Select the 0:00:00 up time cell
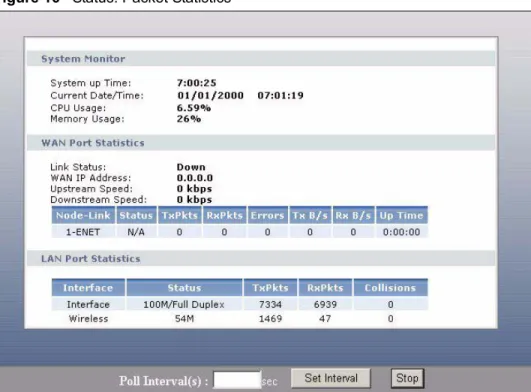Screen dimensions: 531x392 (402, 232)
